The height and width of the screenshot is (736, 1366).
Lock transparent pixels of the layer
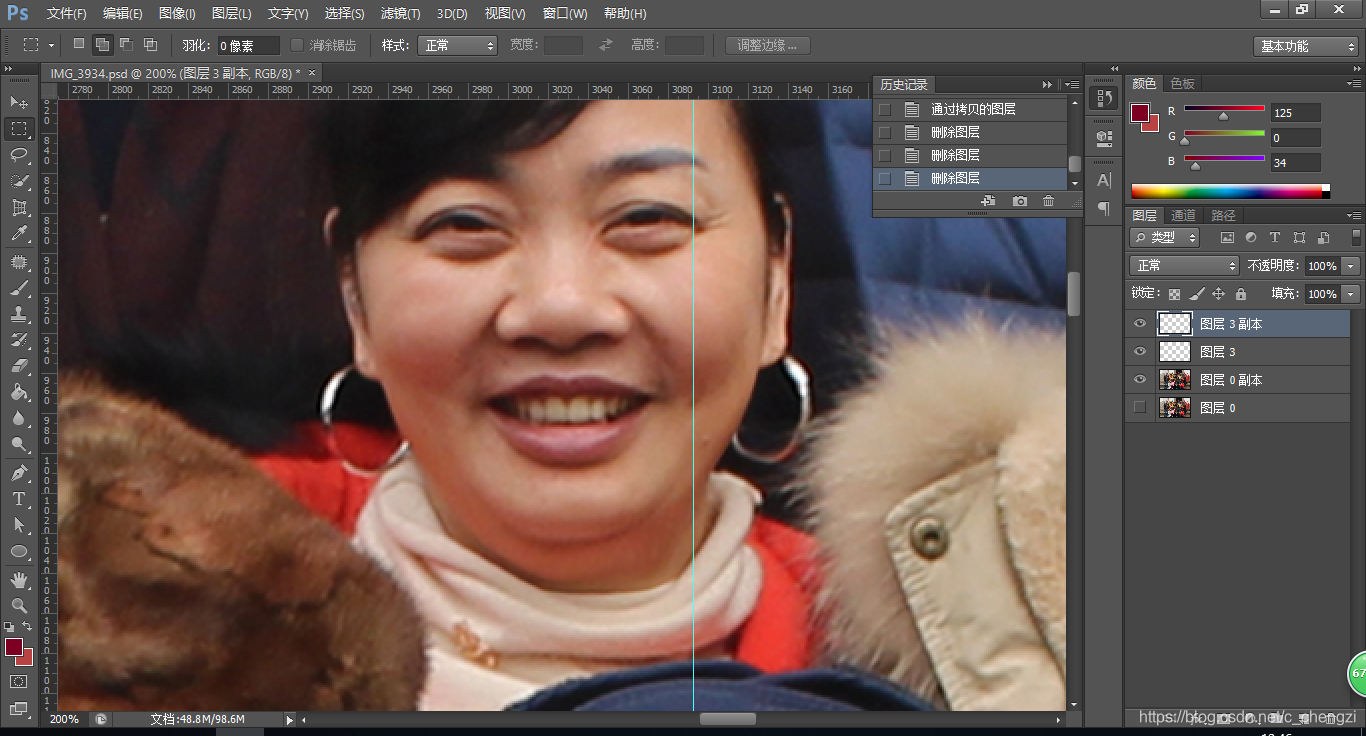pyautogui.click(x=1174, y=294)
